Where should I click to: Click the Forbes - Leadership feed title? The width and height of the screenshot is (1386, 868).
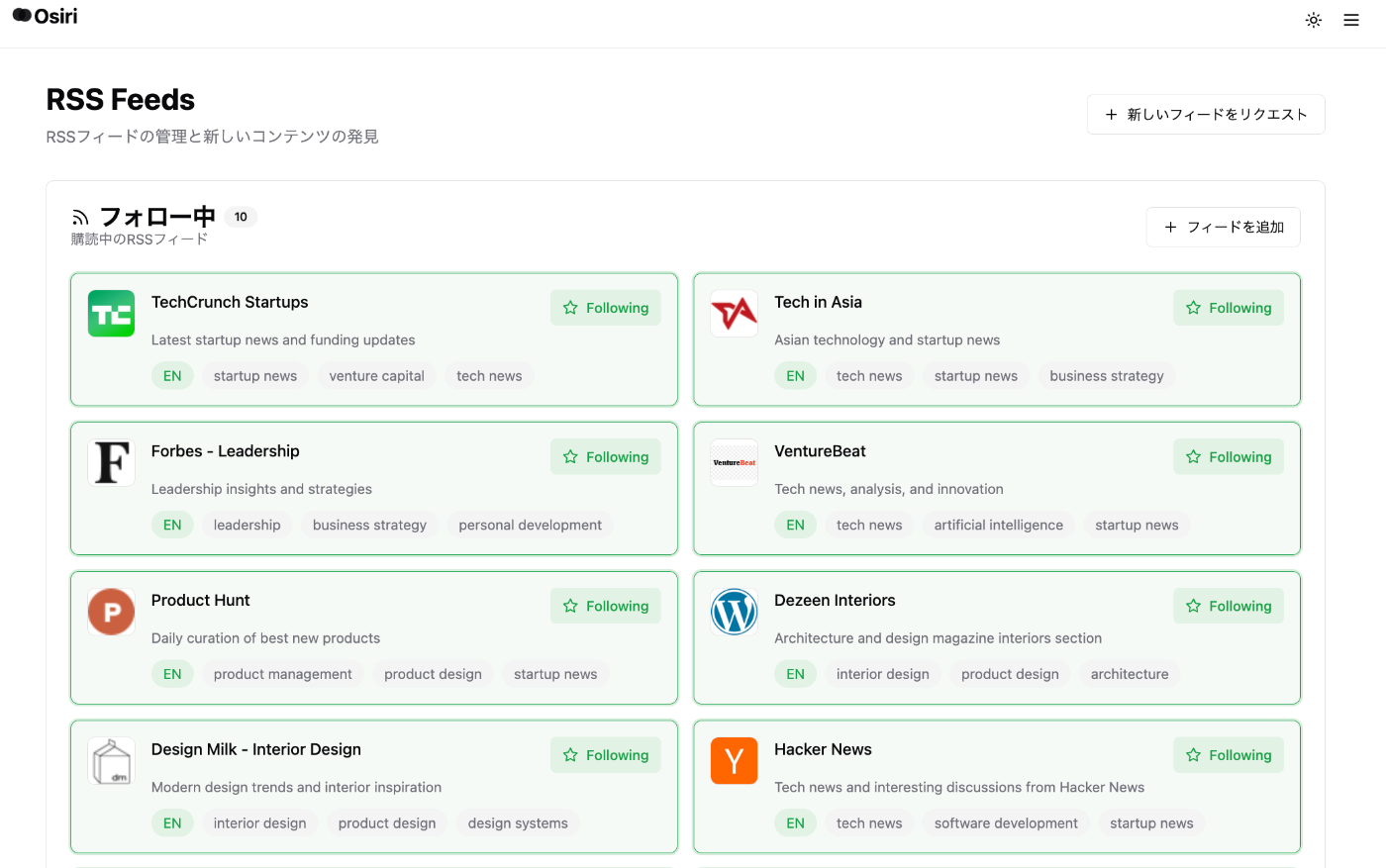tap(226, 451)
